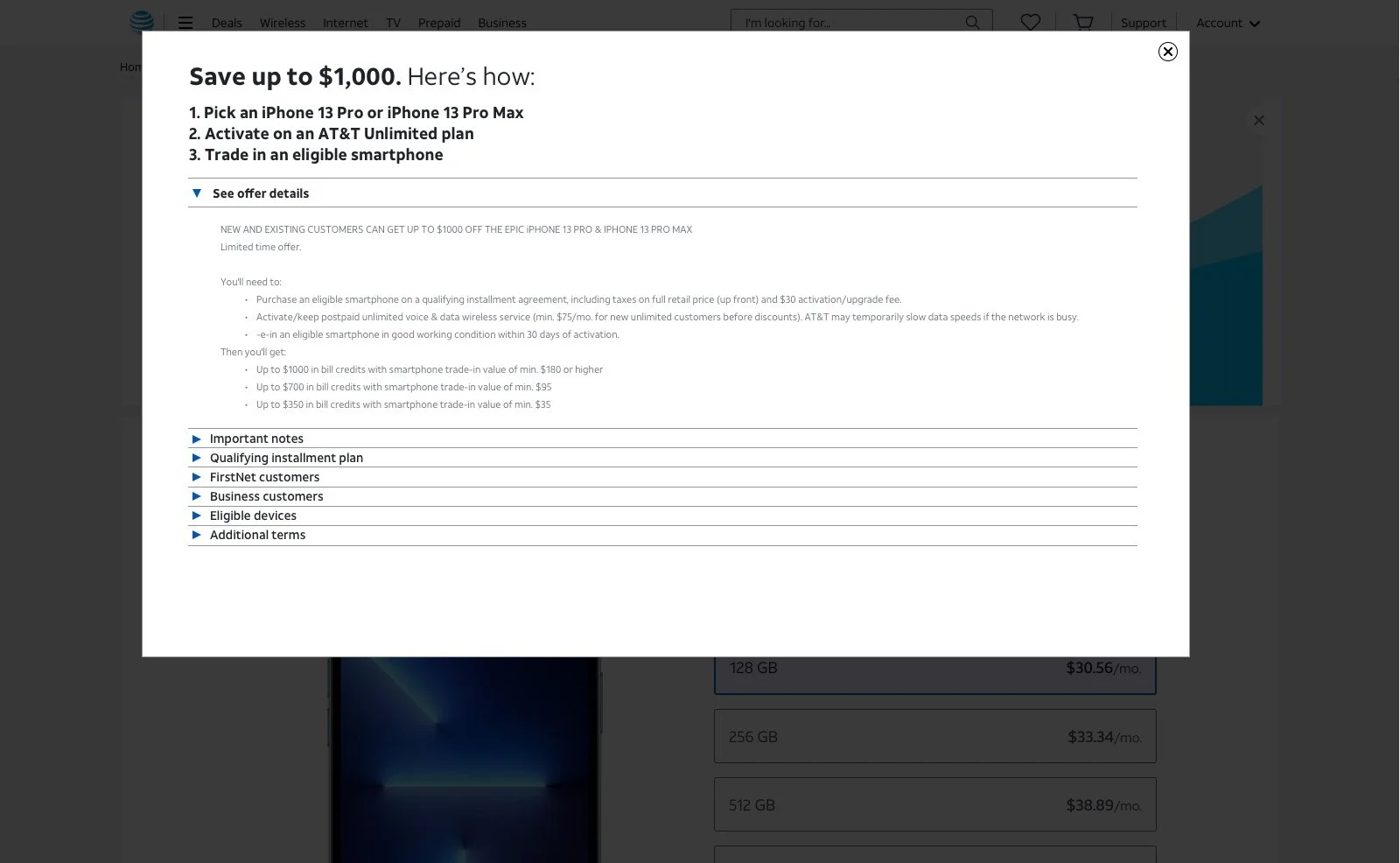Open the Internet menu

pyautogui.click(x=346, y=23)
